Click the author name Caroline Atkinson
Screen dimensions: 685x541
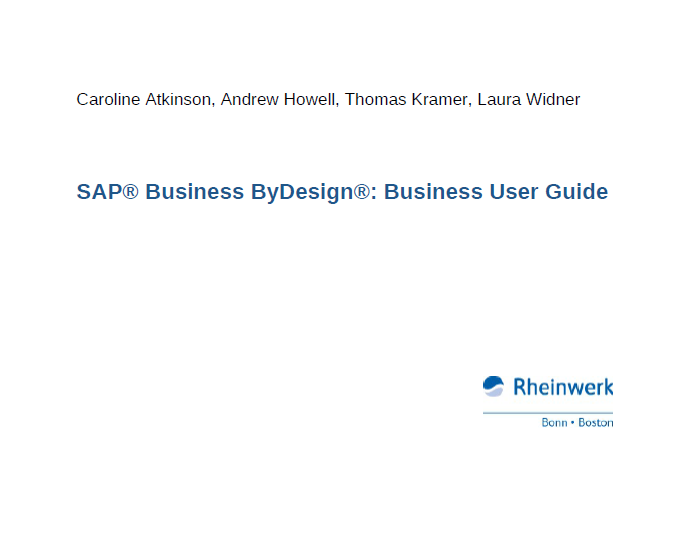[x=144, y=100]
